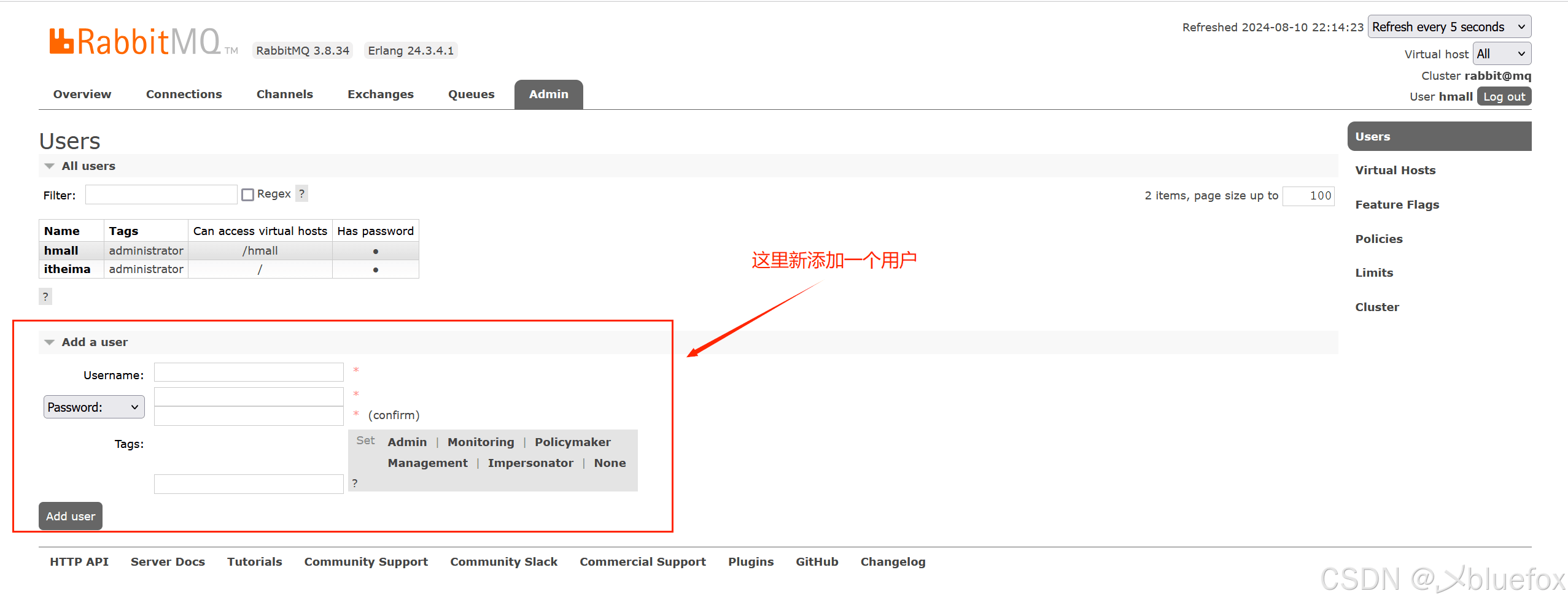
Task: Click the password confirm input field
Action: pos(249,416)
